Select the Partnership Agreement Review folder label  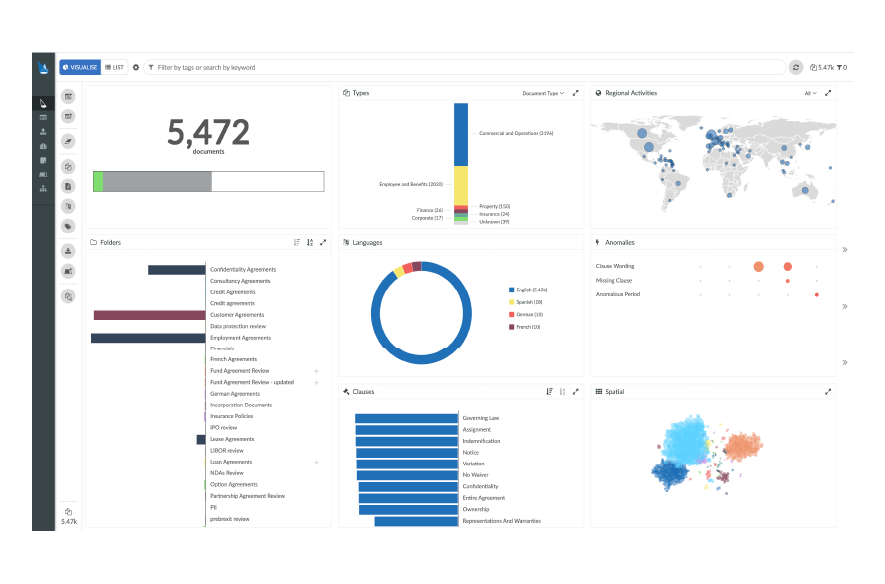(247, 496)
